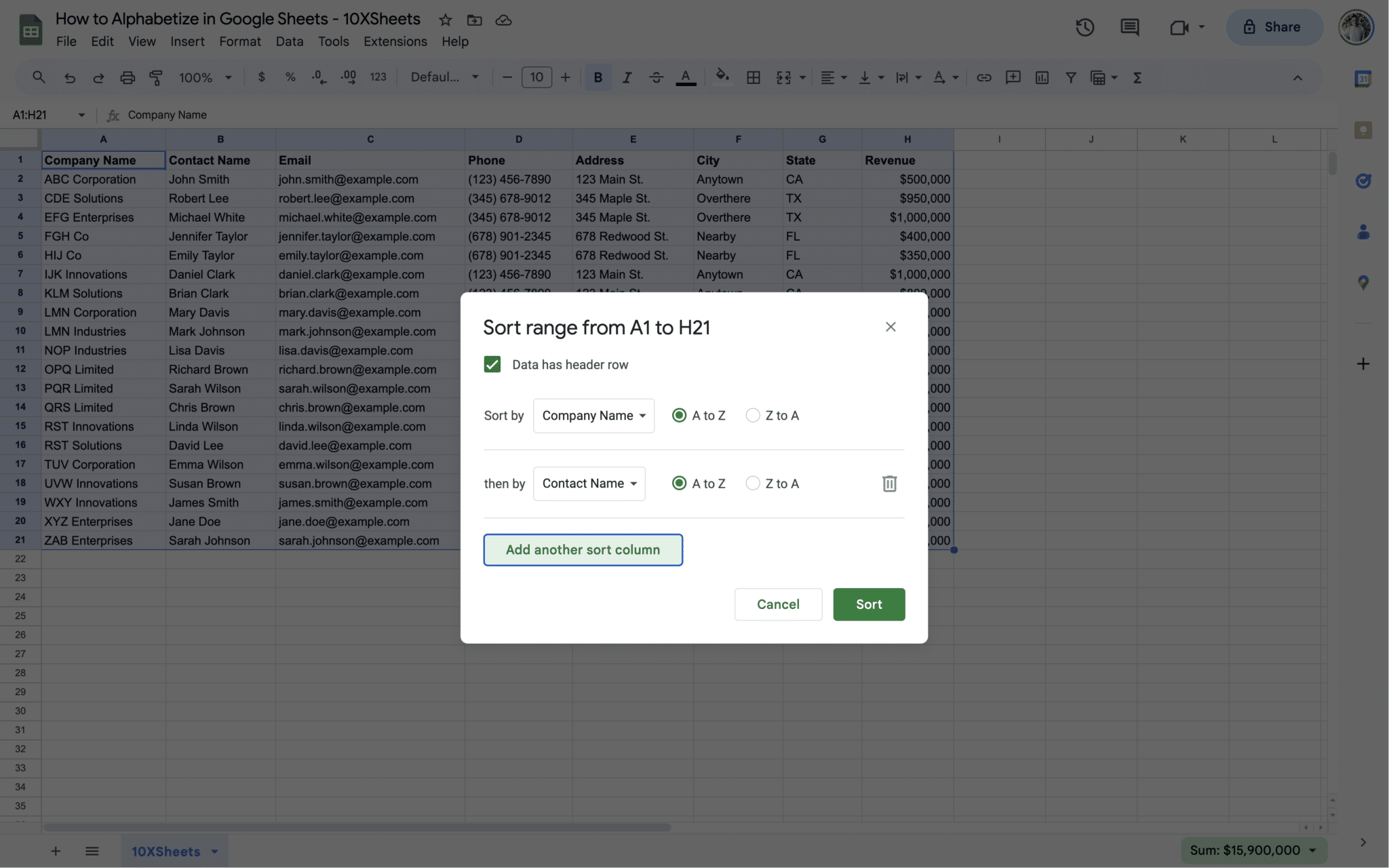The height and width of the screenshot is (868, 1389).
Task: Click the paint format roller icon
Action: tap(156, 77)
